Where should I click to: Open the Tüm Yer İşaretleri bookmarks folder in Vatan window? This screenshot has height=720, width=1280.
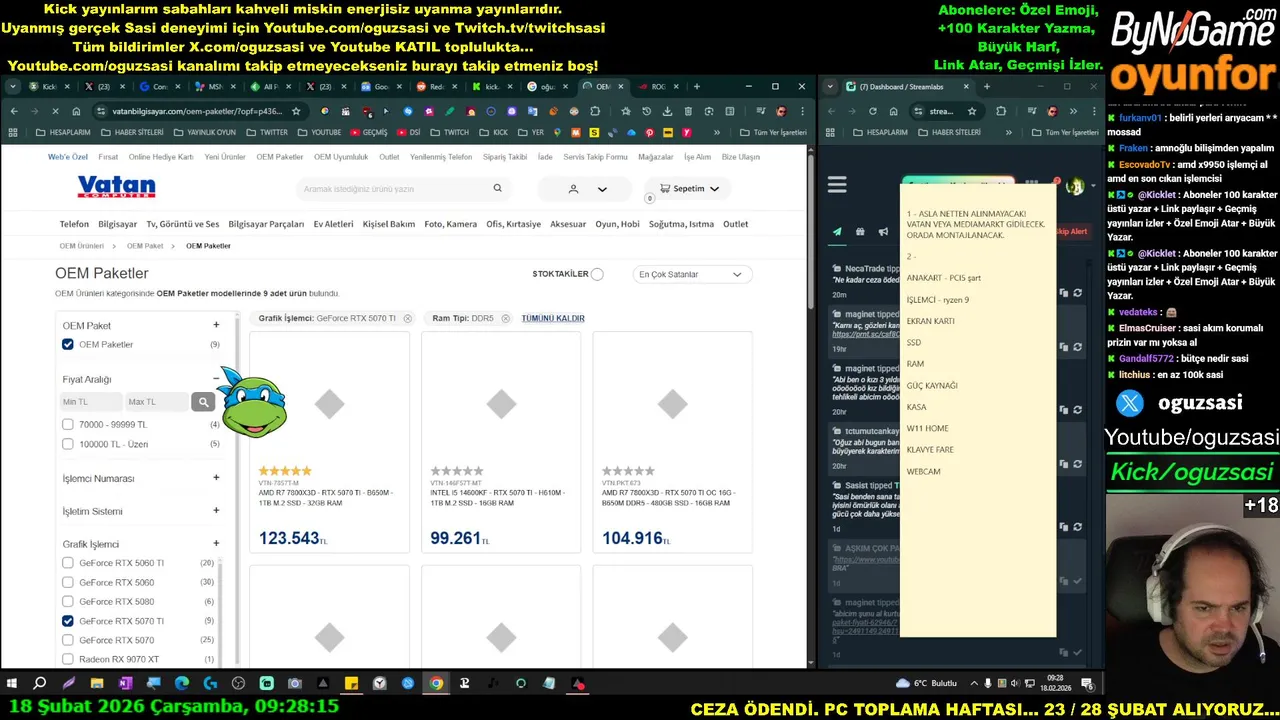pyautogui.click(x=772, y=132)
